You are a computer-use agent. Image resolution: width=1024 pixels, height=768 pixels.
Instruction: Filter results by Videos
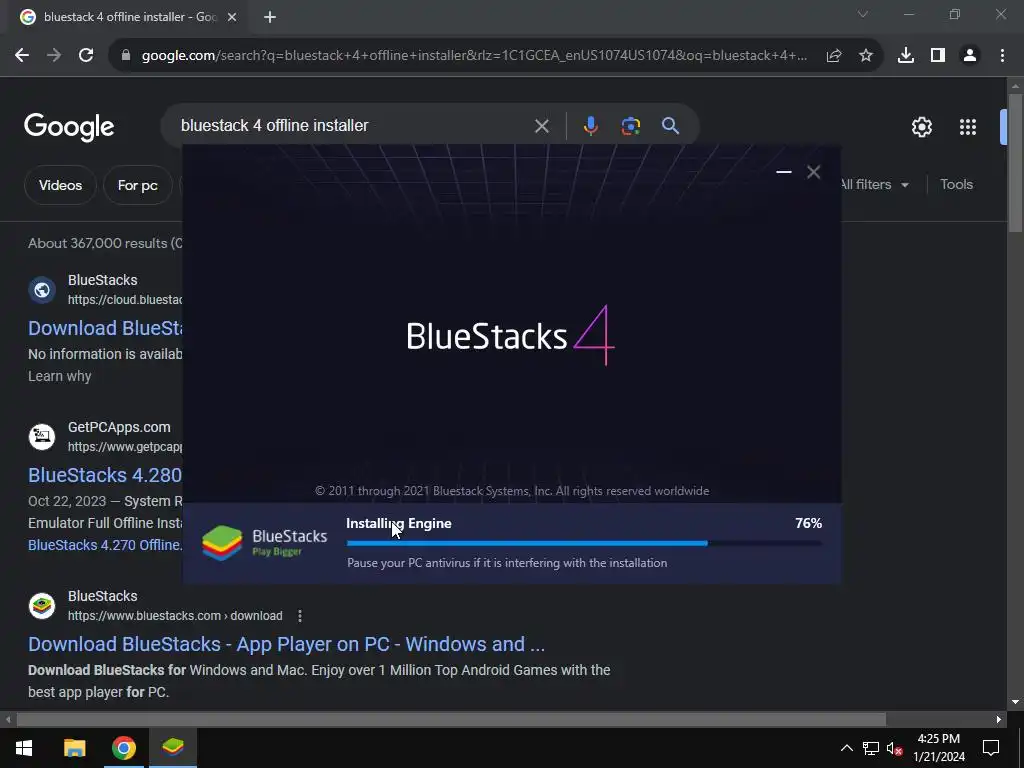[60, 185]
